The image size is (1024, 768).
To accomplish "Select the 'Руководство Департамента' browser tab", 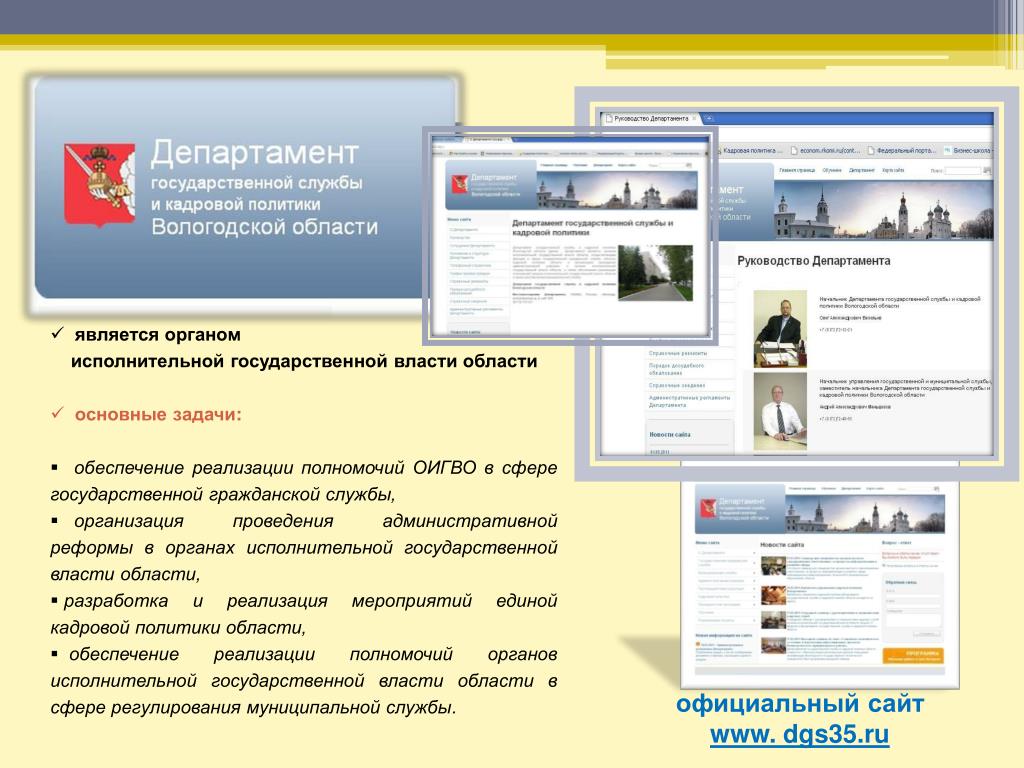I will point(650,119).
